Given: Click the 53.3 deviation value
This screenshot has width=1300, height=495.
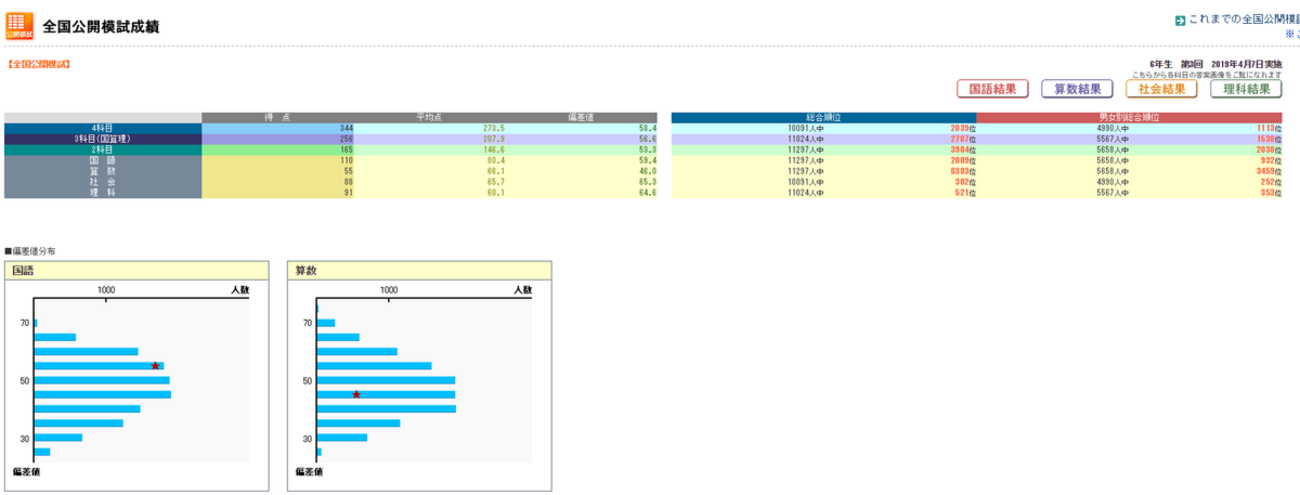Looking at the screenshot, I should click(647, 150).
